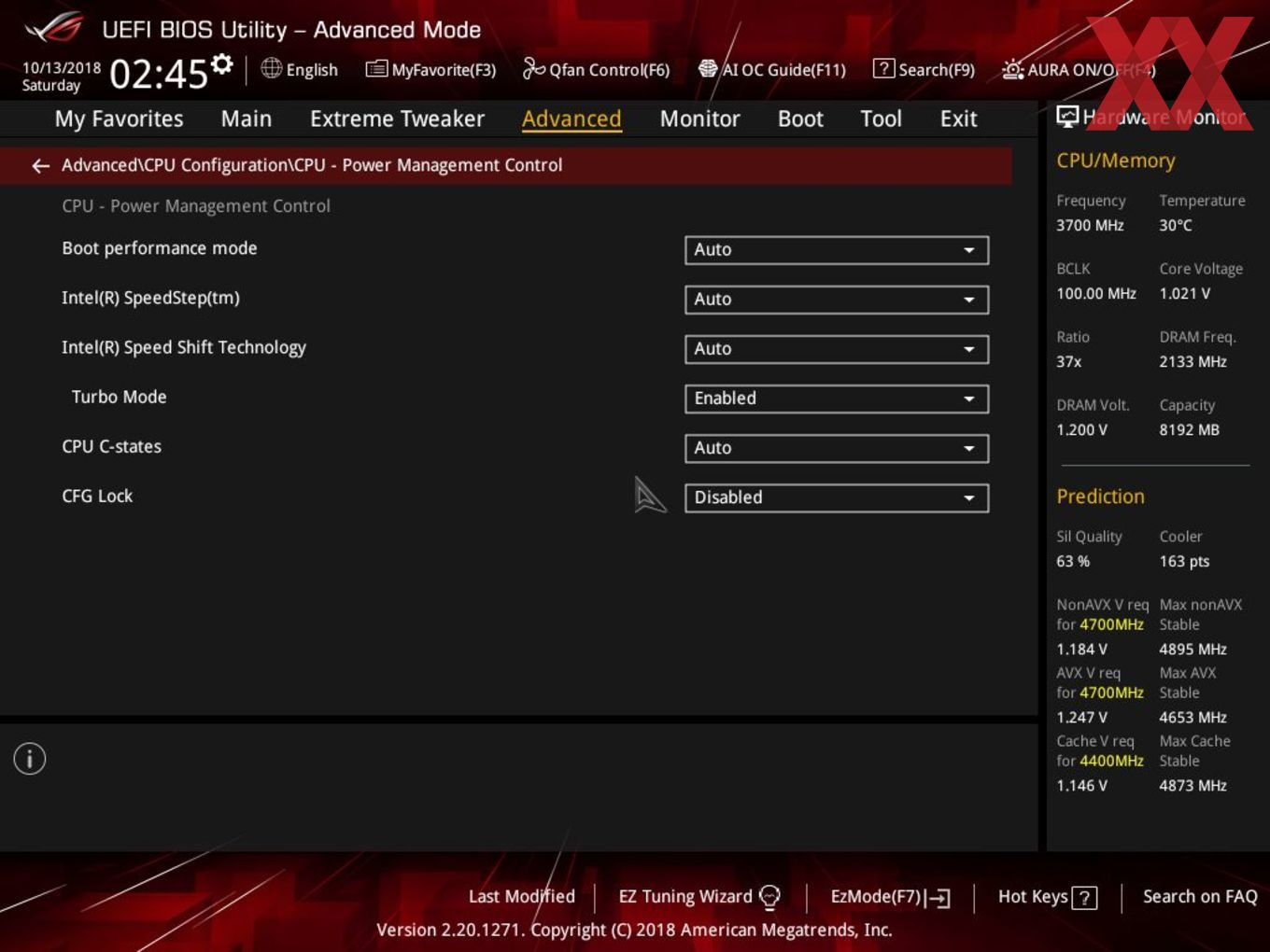
Task: Click the '4873 MHz' Max Cache value
Action: point(1192,785)
